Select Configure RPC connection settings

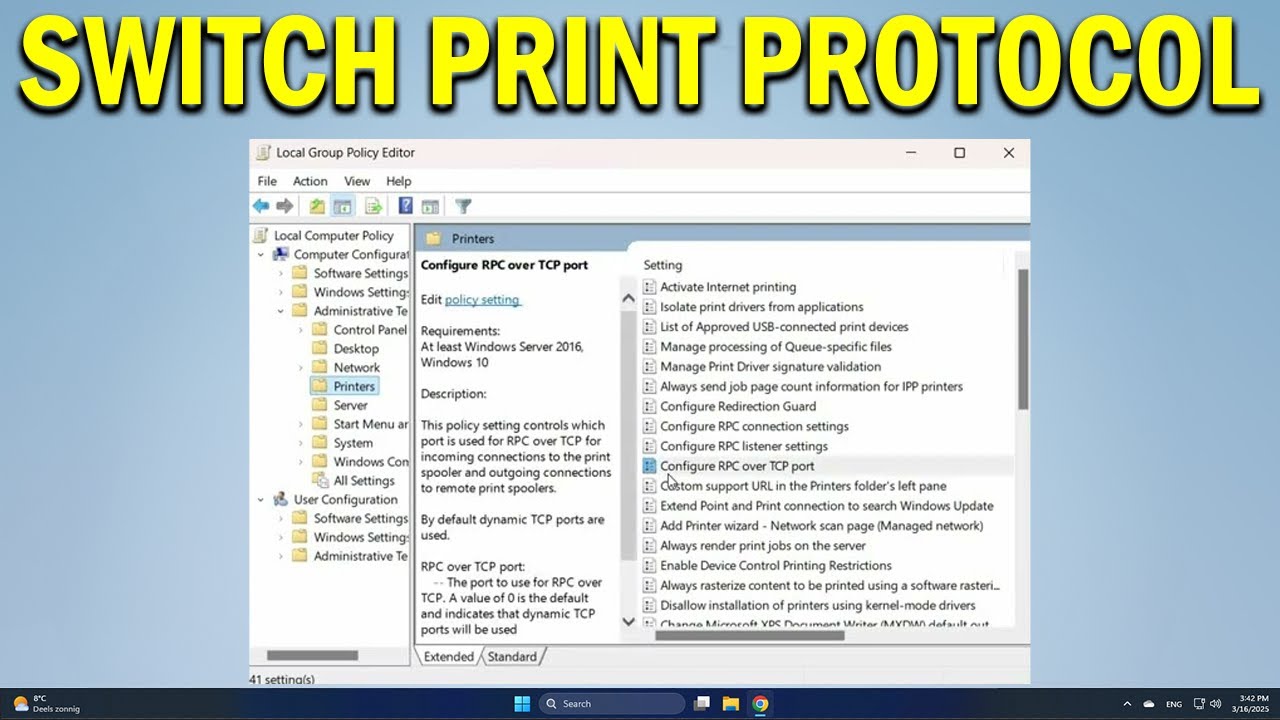tap(754, 426)
